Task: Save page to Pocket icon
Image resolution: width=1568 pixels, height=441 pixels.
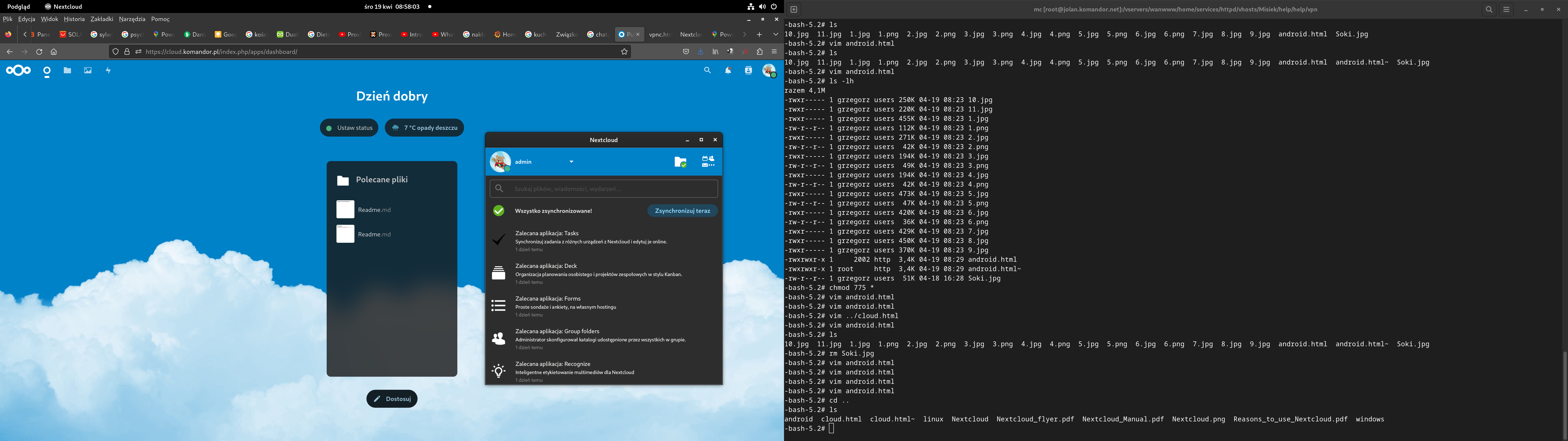Action: (x=686, y=52)
